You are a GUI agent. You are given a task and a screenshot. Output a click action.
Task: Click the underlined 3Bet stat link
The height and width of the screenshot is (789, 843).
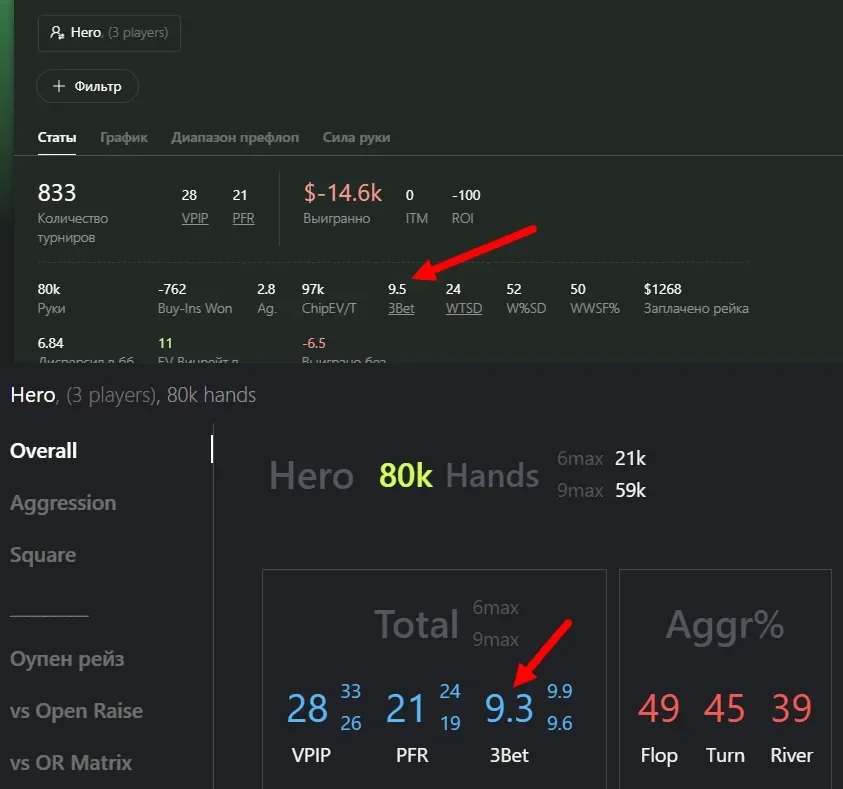point(401,308)
